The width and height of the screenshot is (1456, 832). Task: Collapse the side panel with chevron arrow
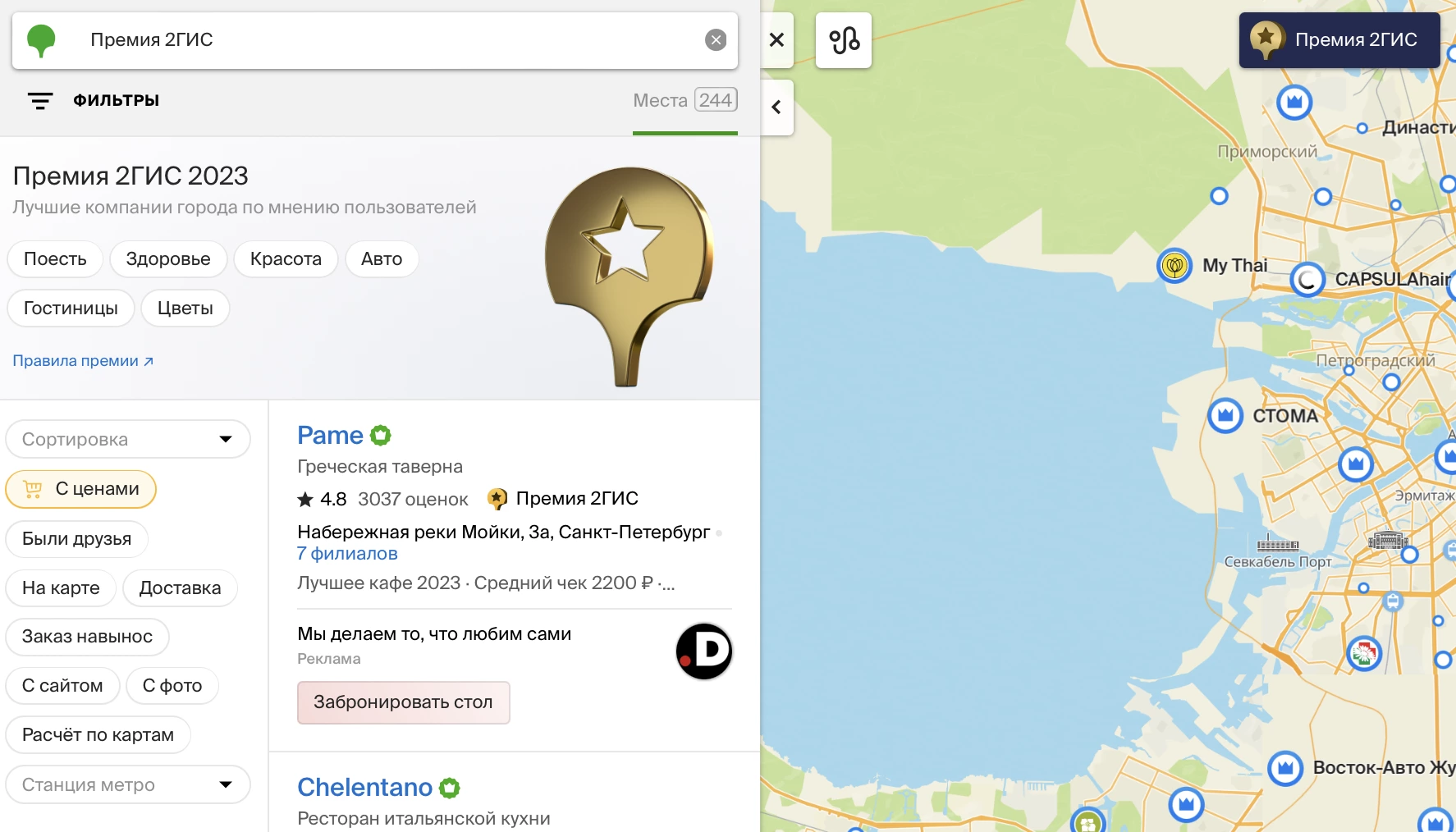pyautogui.click(x=776, y=107)
